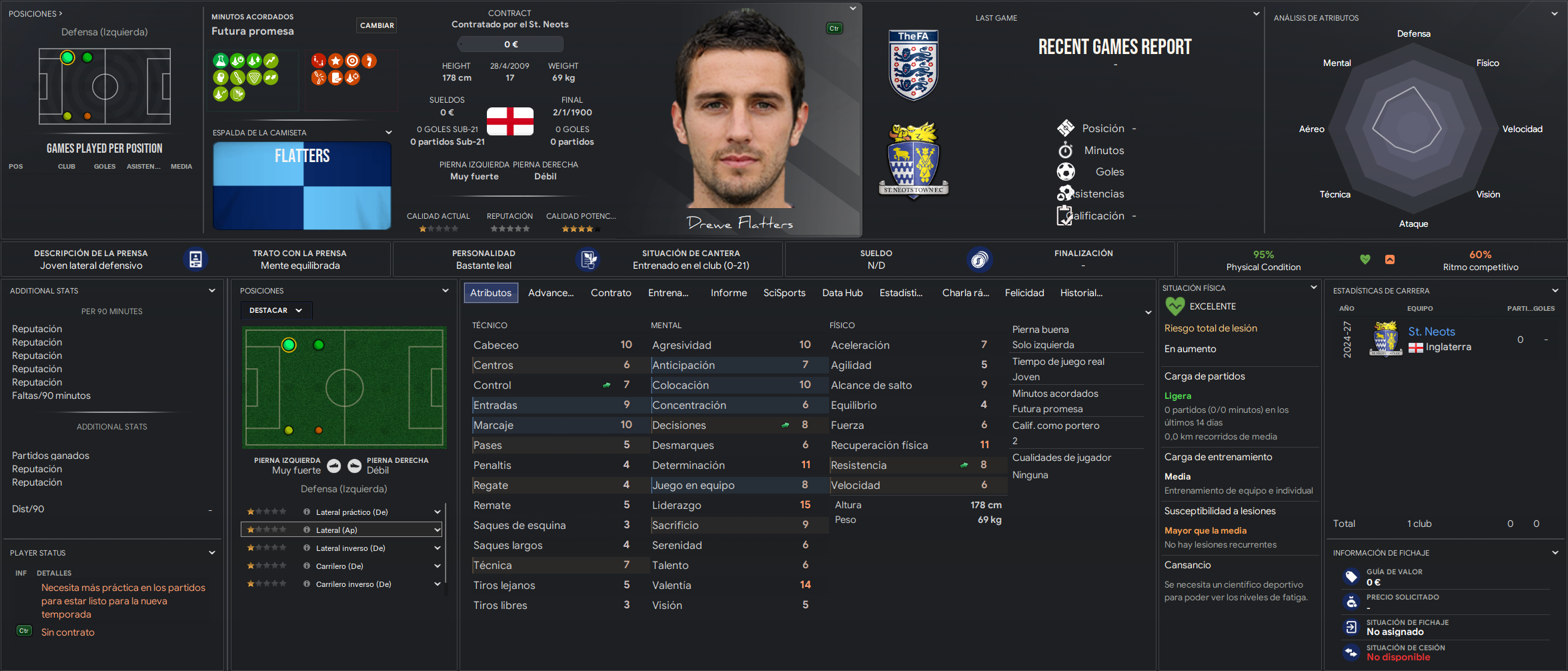
Task: Click the press description card icon
Action: (x=195, y=259)
